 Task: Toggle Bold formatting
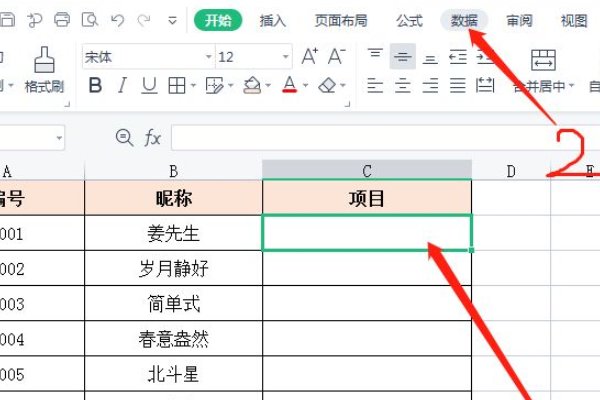point(95,85)
